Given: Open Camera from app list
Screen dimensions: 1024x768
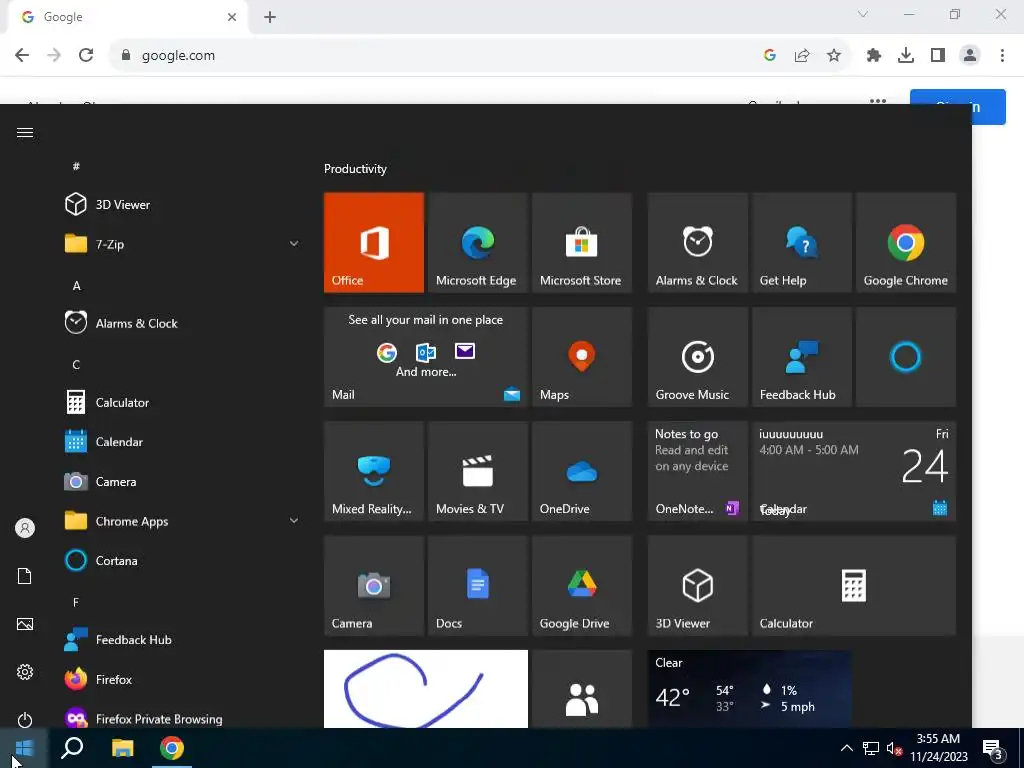Looking at the screenshot, I should tap(182, 482).
